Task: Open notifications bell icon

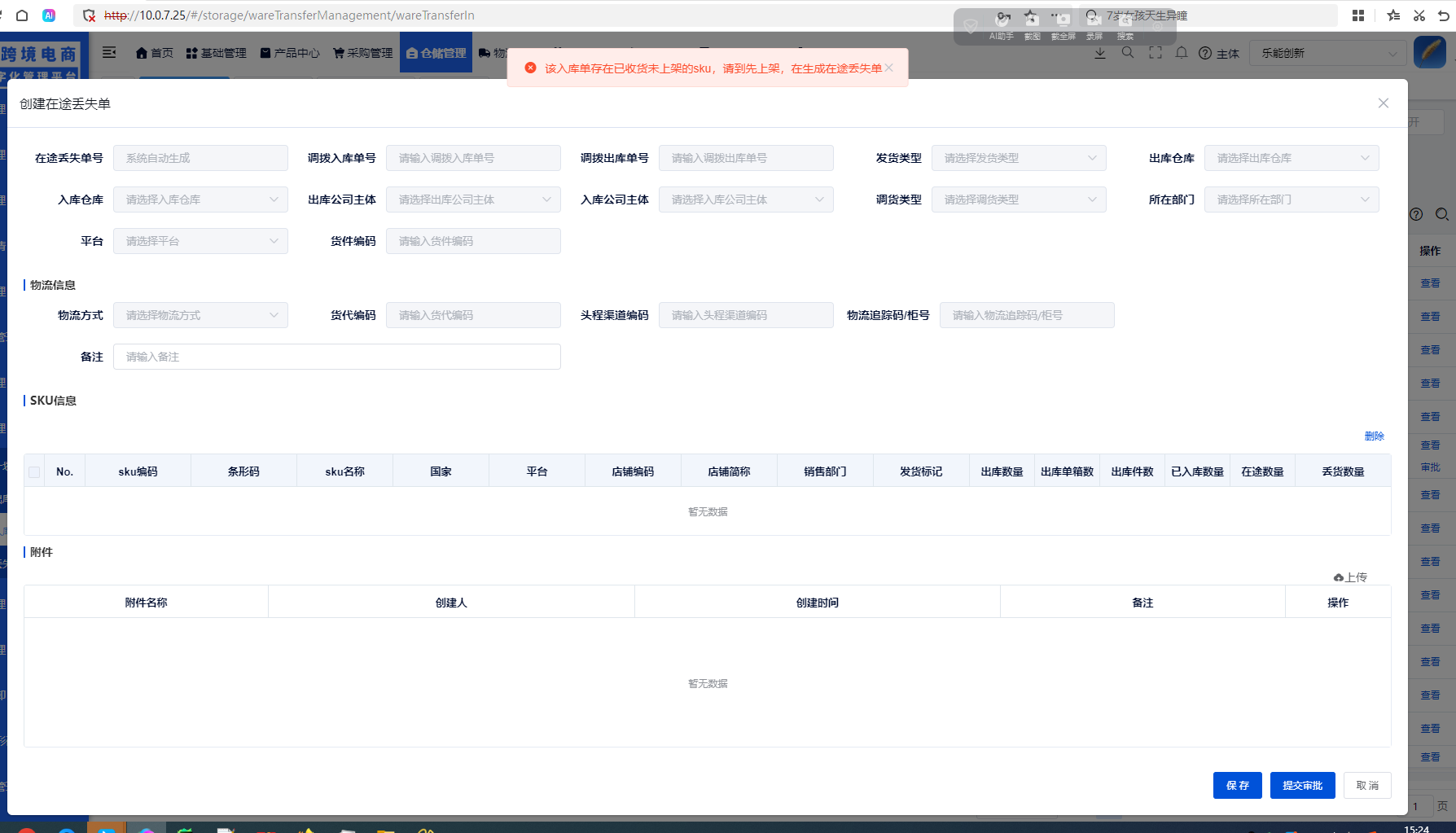Action: 1182,53
